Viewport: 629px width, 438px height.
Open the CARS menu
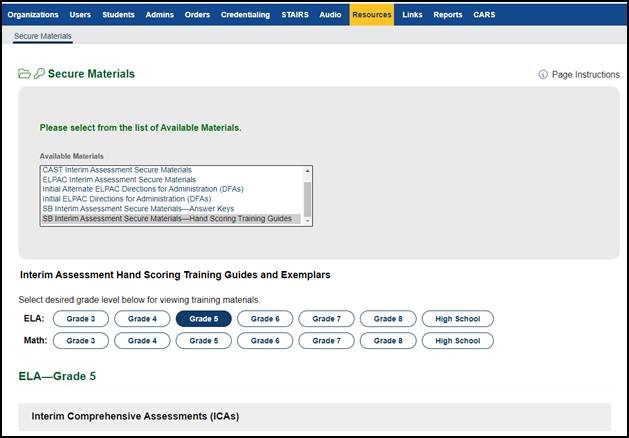point(484,15)
